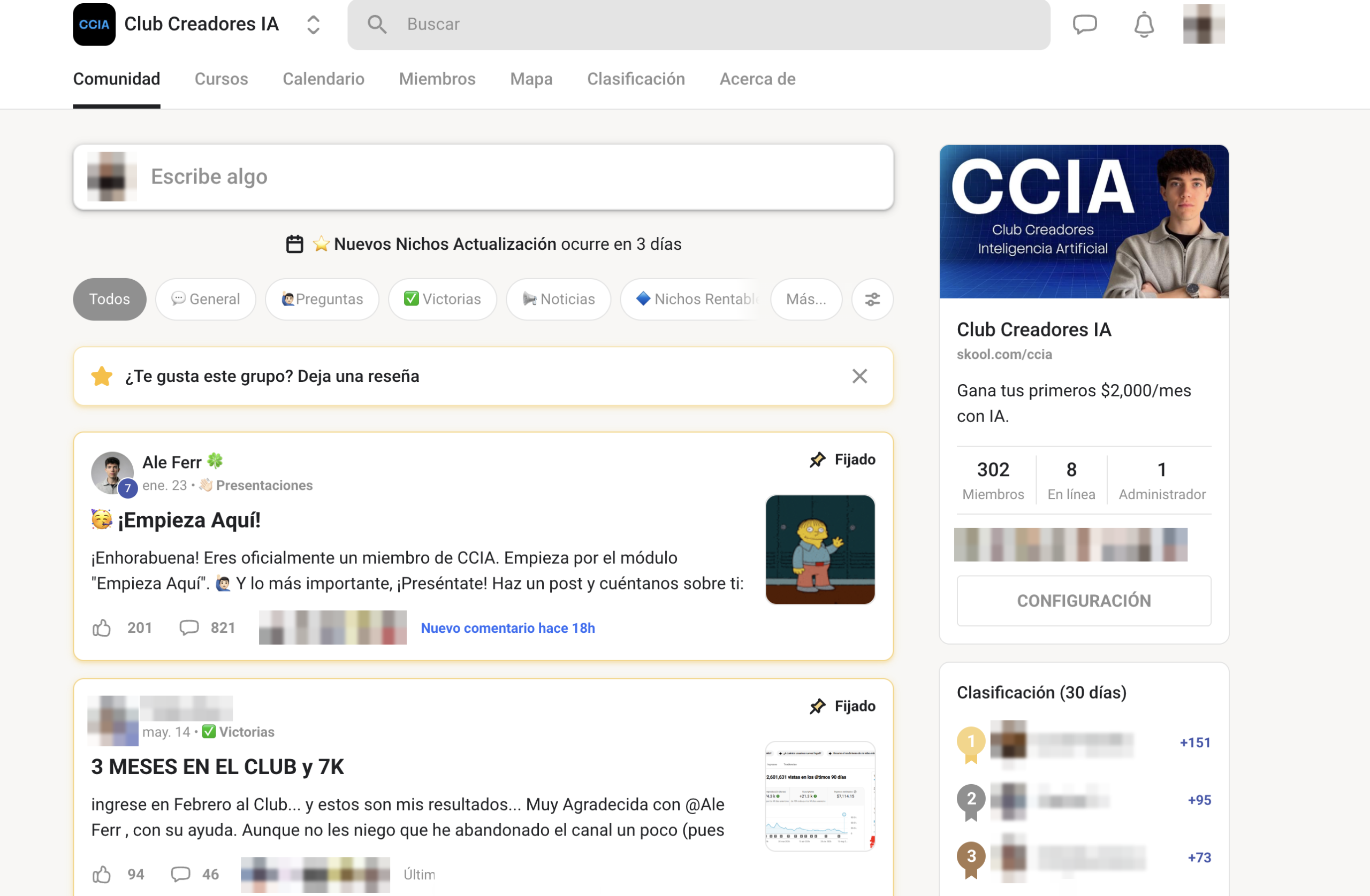This screenshot has width=1370, height=896.
Task: Open comments on the 7K post
Action: (181, 875)
